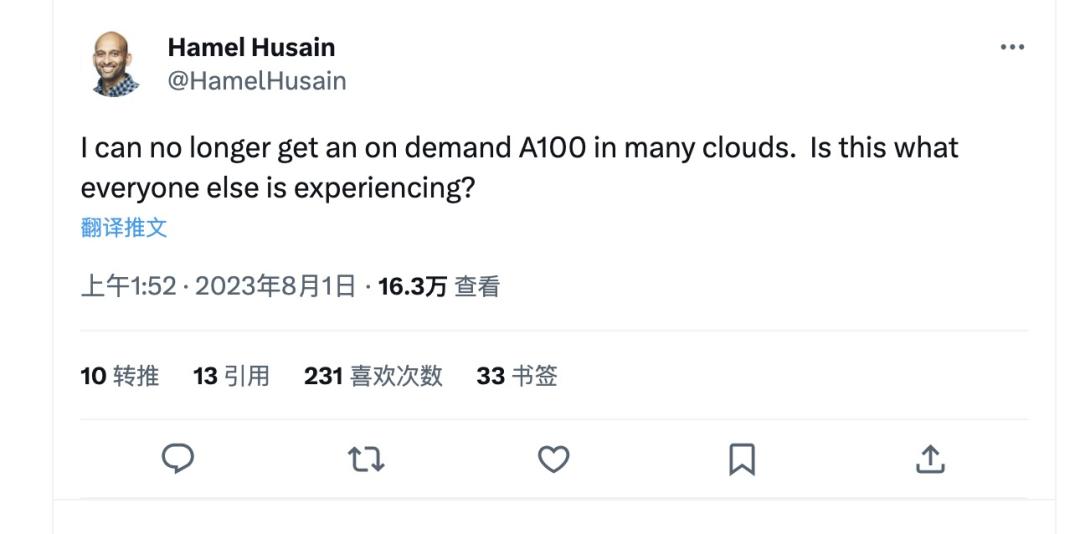Viewport: 1080px width, 534px height.
Task: Click the 2023年8月1日 date text
Action: (275, 287)
